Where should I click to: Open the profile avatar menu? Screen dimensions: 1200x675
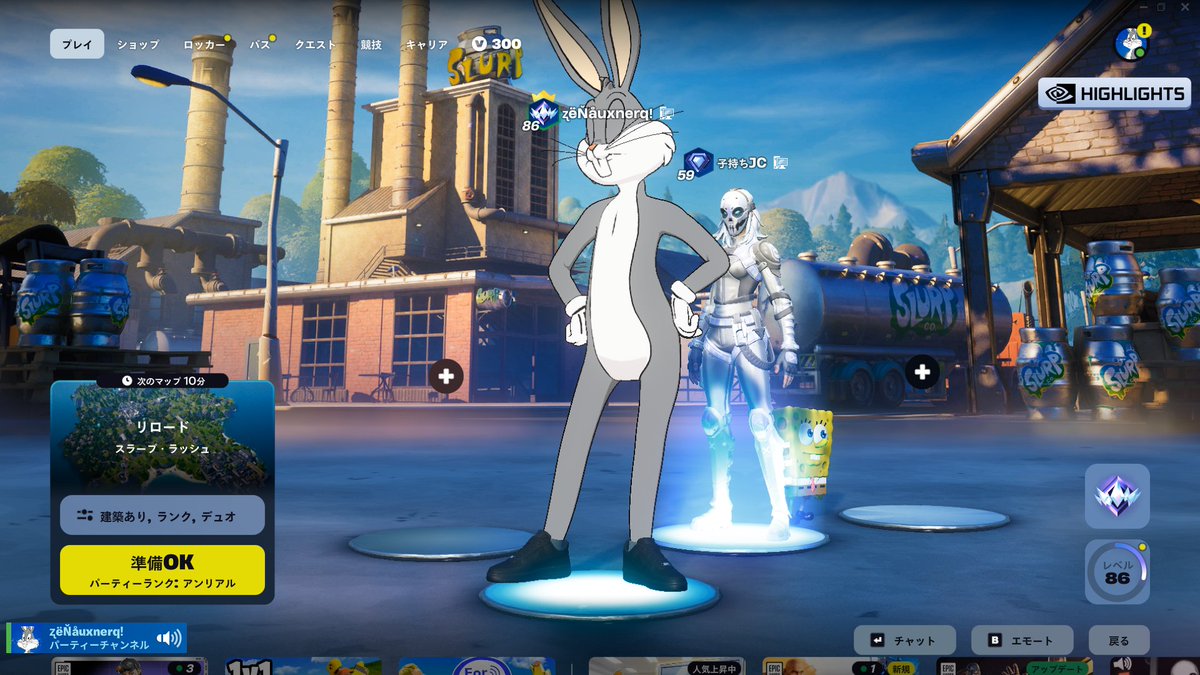point(1131,44)
